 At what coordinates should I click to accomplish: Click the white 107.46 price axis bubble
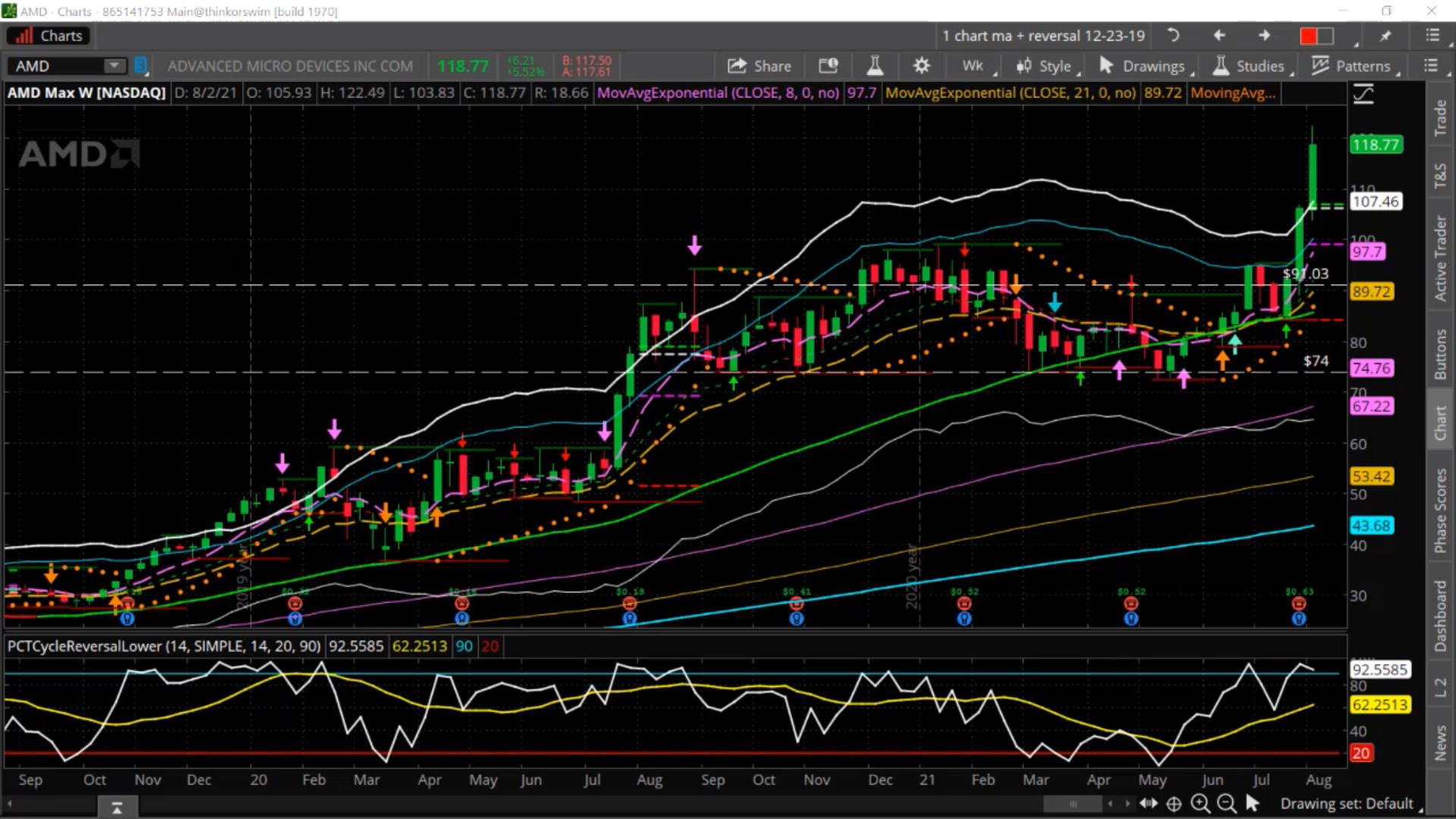click(x=1376, y=202)
